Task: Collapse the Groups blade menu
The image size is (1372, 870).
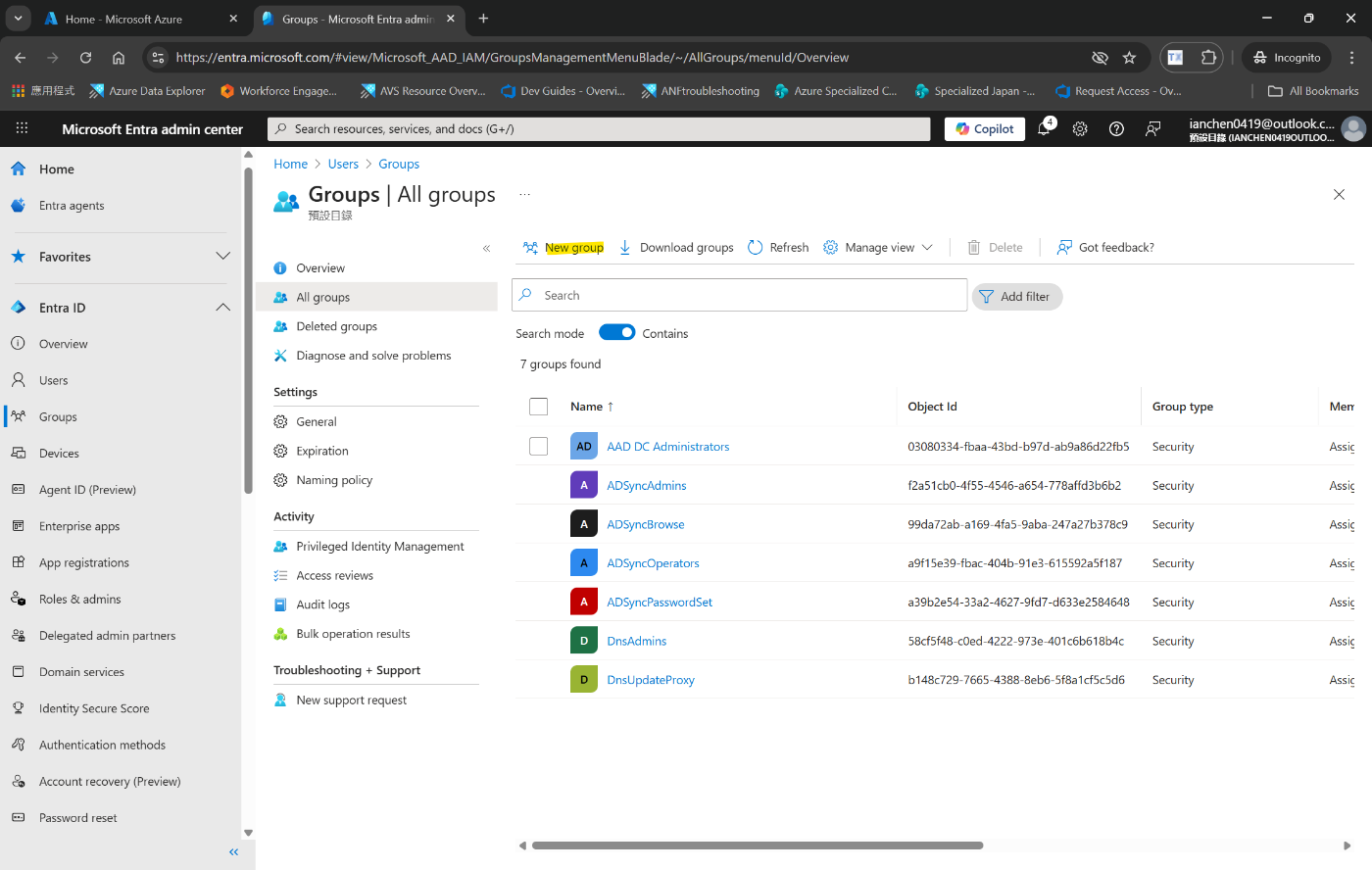Action: click(486, 249)
